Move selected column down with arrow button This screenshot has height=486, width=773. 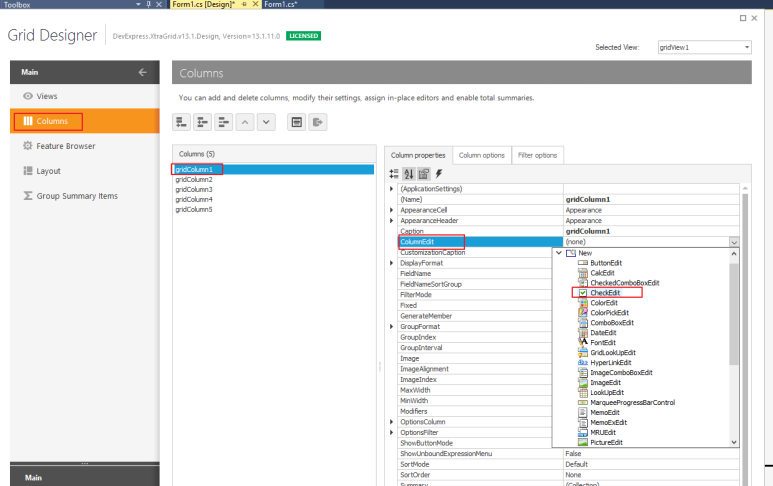click(x=266, y=122)
